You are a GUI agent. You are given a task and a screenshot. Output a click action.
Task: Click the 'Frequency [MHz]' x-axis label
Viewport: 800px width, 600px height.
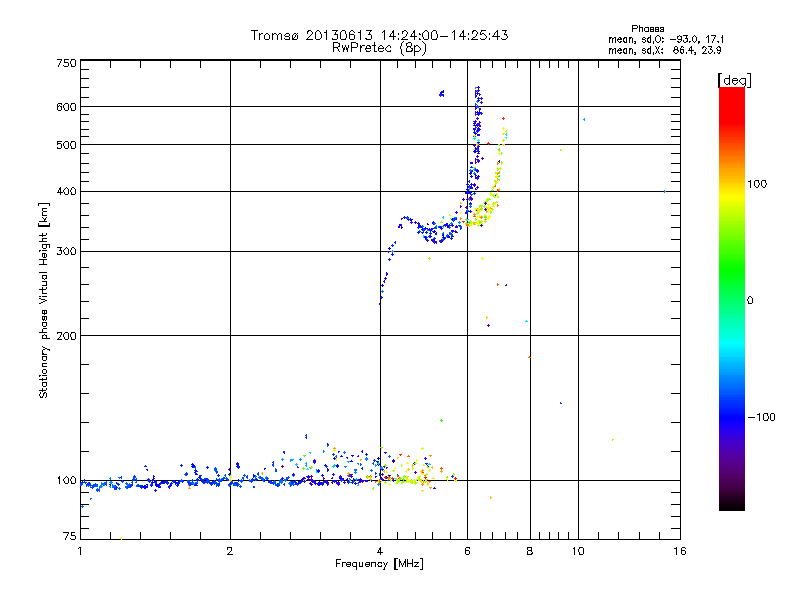tap(379, 564)
